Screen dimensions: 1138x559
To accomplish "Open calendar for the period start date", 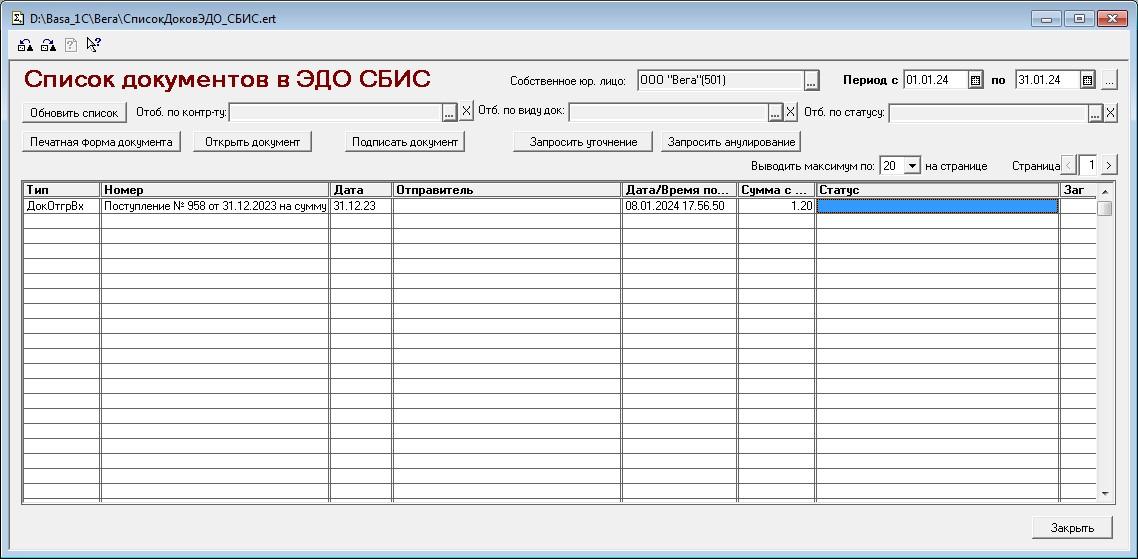I will (975, 81).
